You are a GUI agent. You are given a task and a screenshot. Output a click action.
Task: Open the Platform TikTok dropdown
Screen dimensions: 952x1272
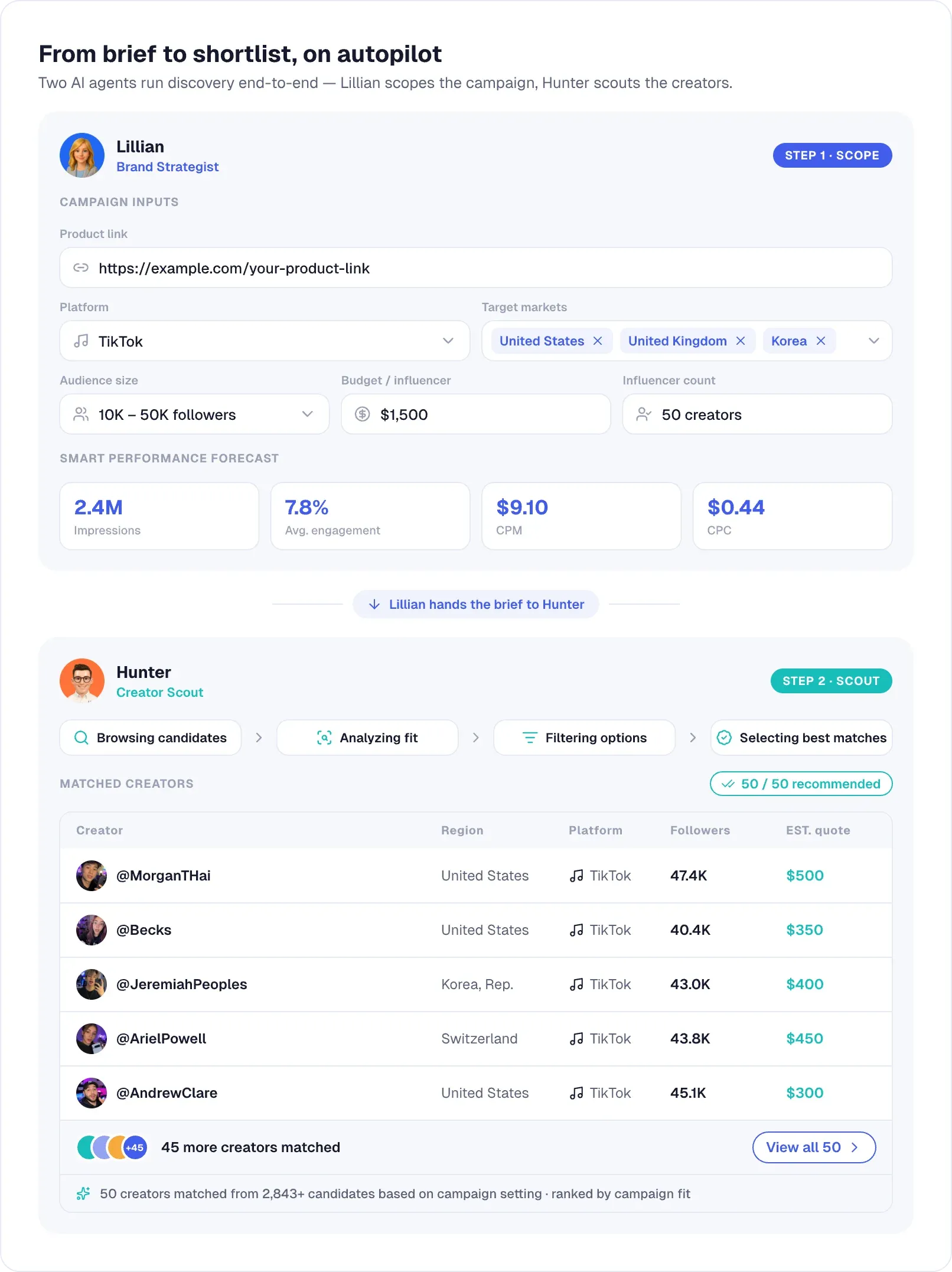[265, 341]
